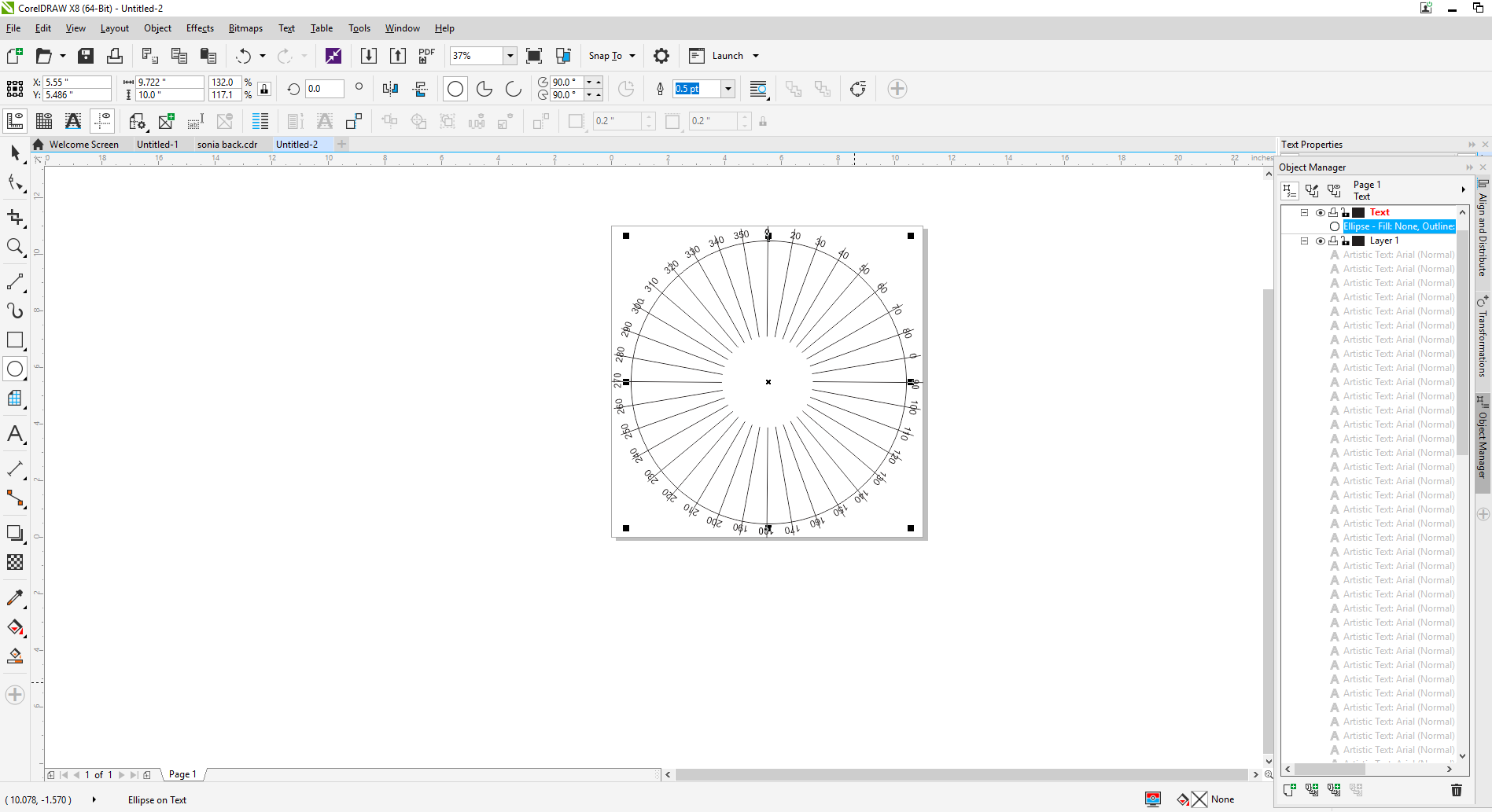The width and height of the screenshot is (1492, 812).
Task: Toggle visibility eye of Text layer
Action: (x=1321, y=212)
